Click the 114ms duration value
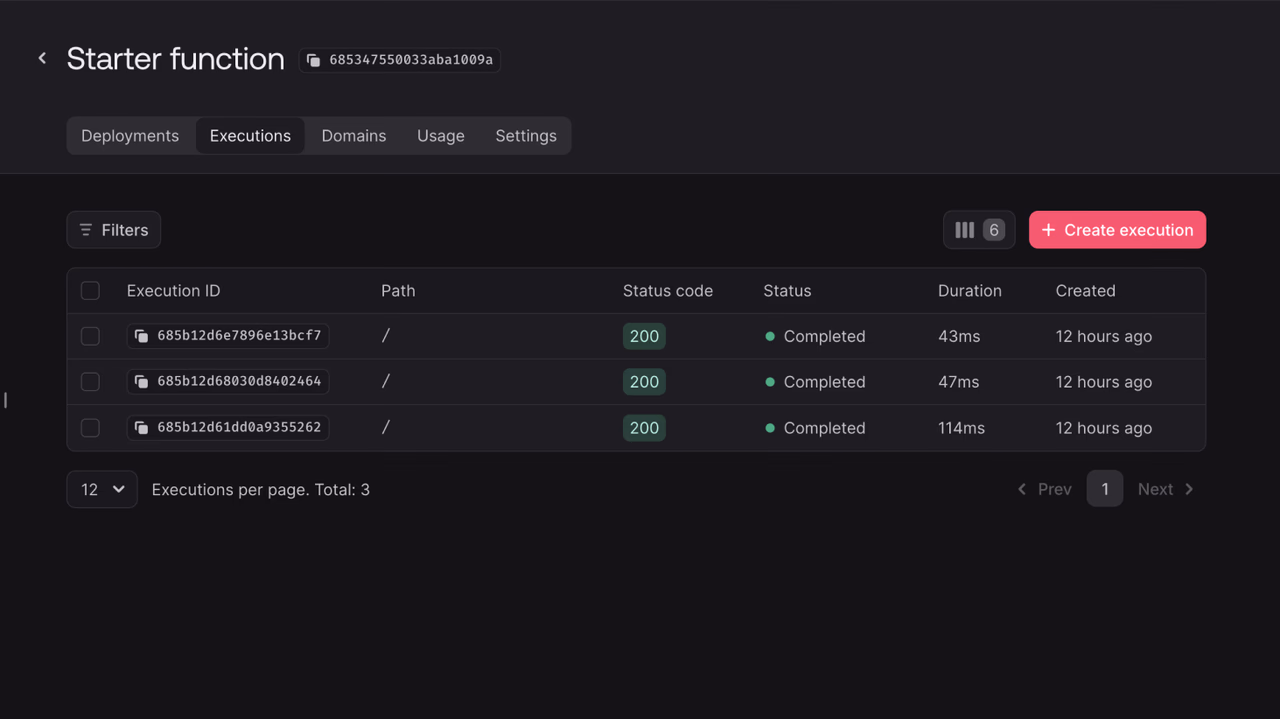The height and width of the screenshot is (719, 1280). (961, 428)
